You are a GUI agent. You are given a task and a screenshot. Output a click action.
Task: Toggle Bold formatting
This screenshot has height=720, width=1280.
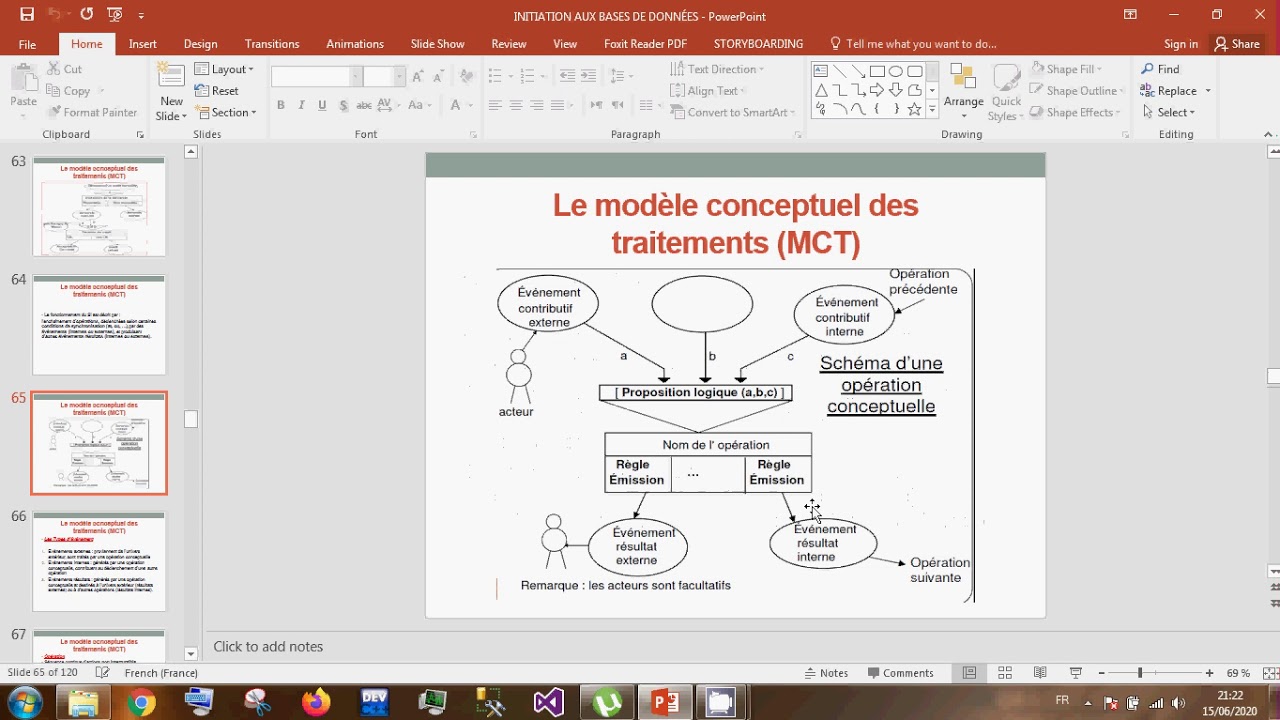(280, 105)
